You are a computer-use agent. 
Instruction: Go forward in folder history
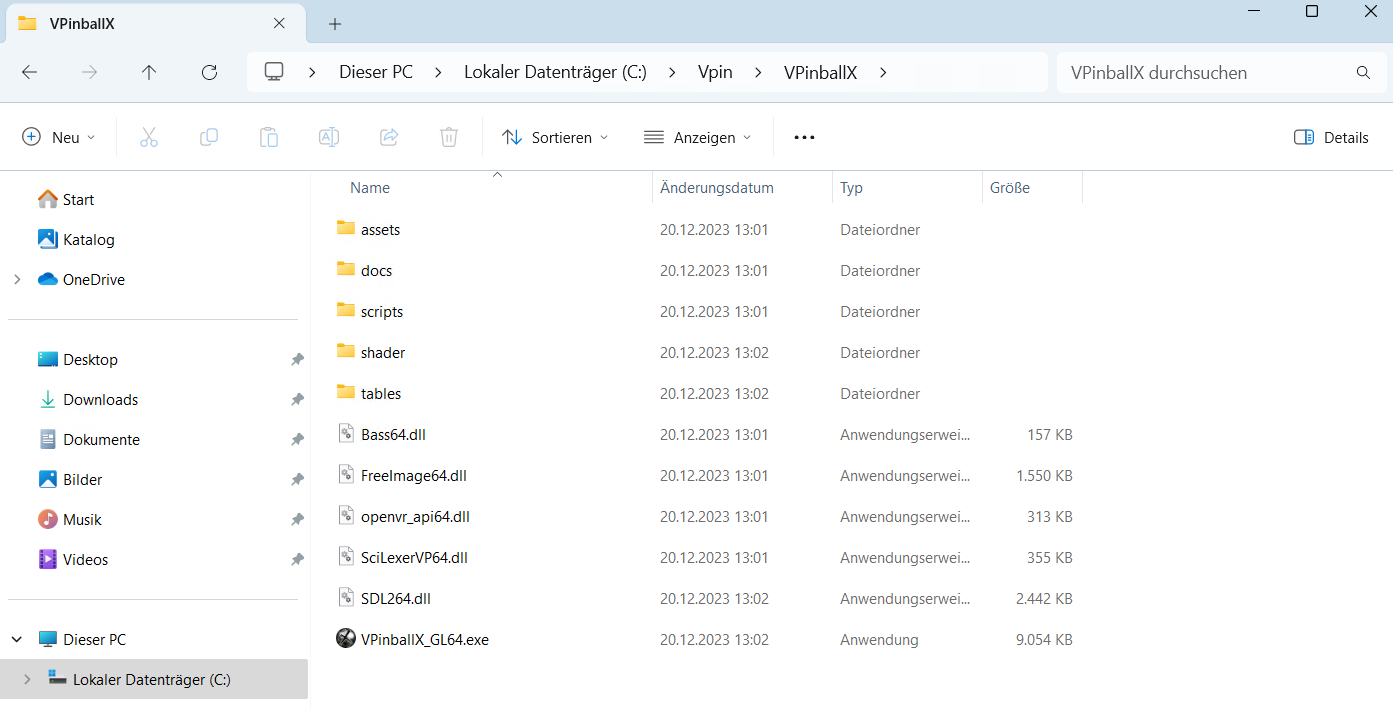coord(89,72)
